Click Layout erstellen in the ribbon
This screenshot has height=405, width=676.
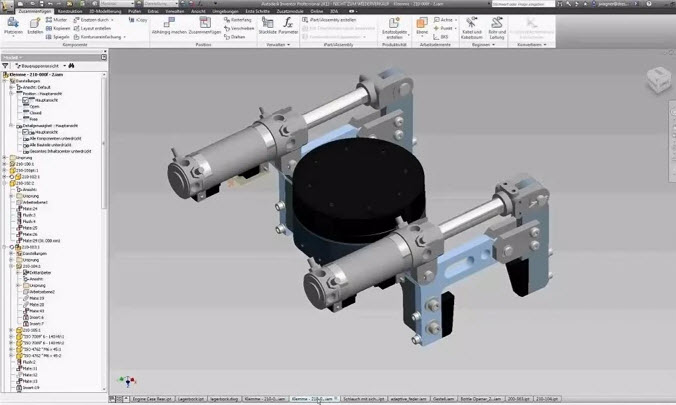pos(92,28)
